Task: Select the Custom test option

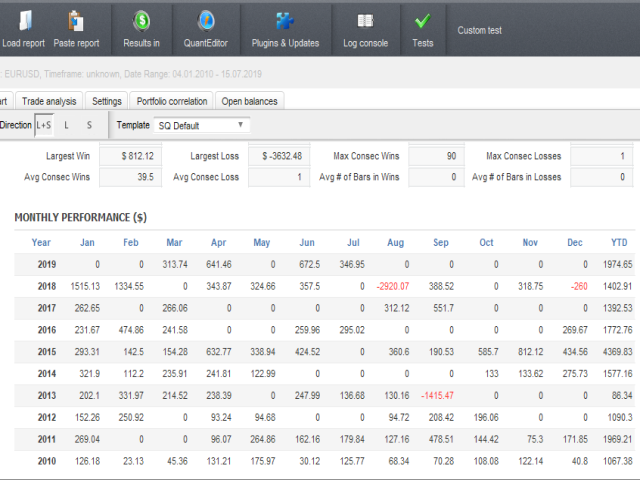Action: [x=479, y=30]
